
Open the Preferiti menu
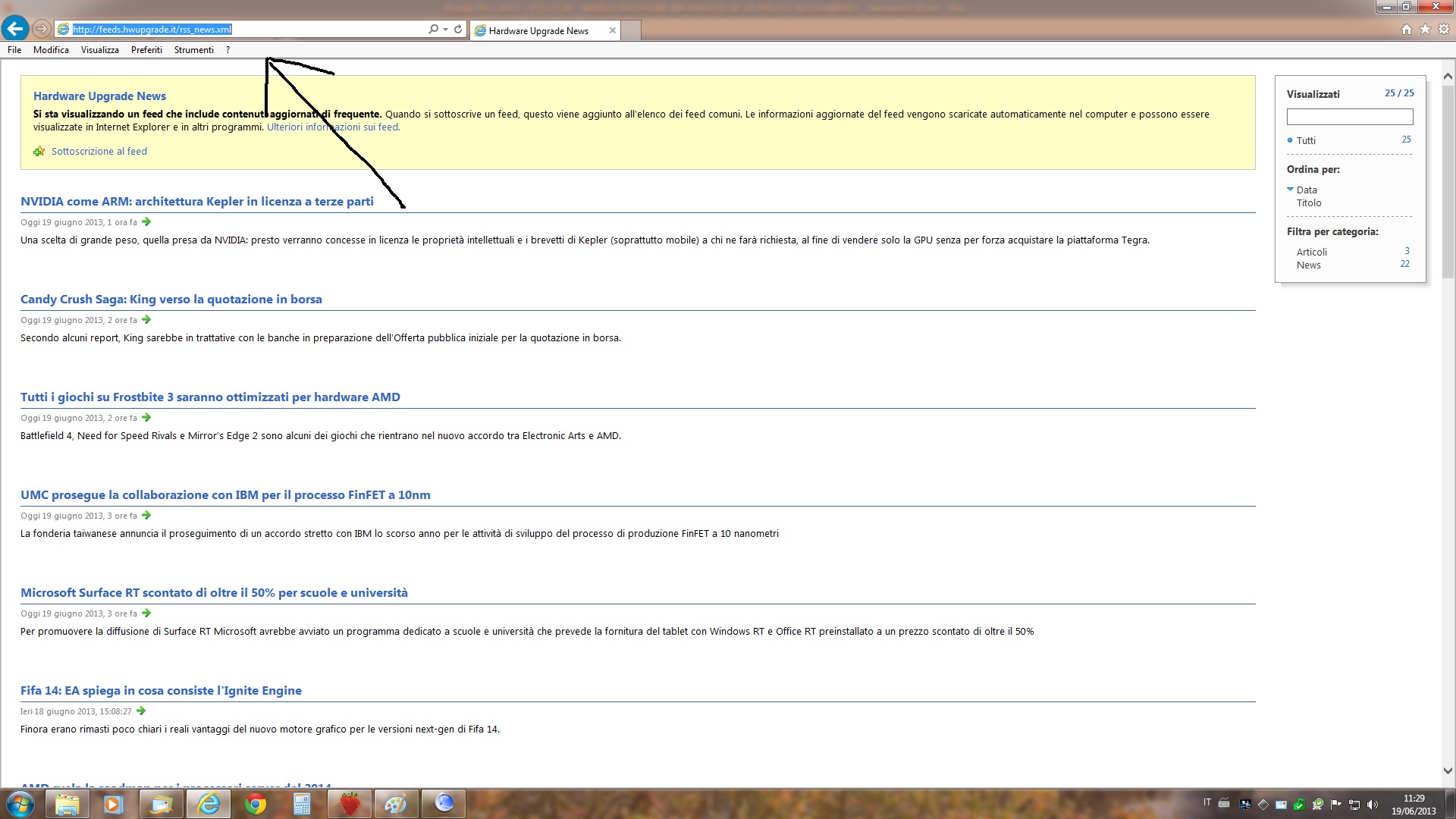[146, 50]
